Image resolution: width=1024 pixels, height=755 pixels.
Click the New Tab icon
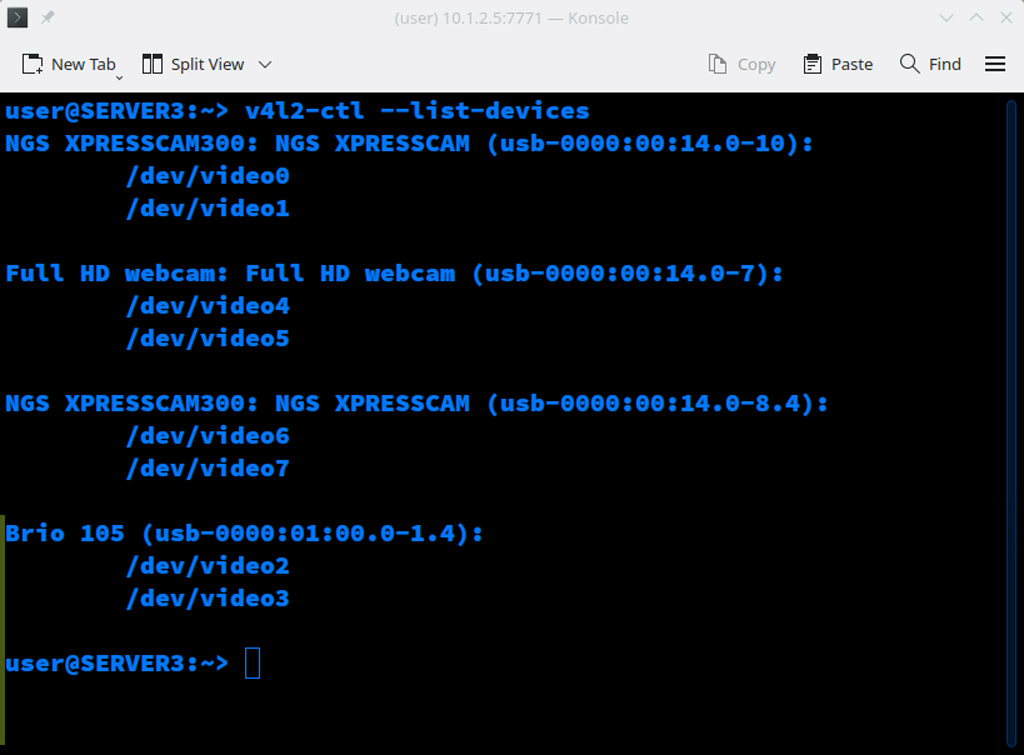click(x=32, y=64)
